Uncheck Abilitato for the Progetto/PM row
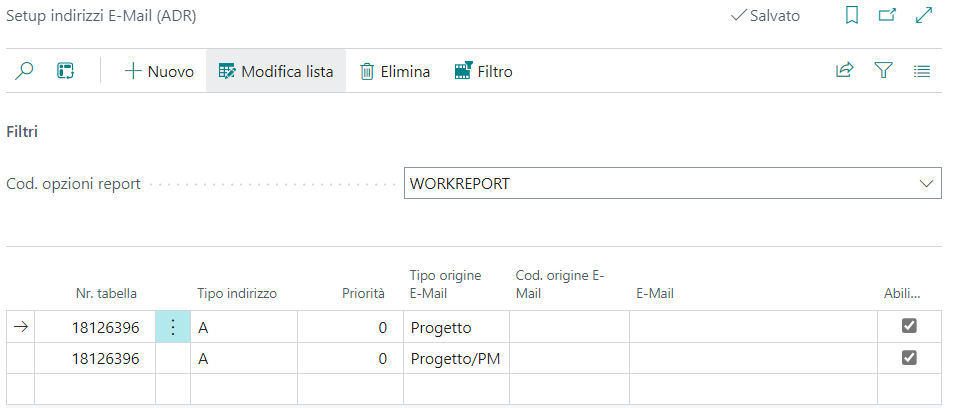 (x=909, y=358)
